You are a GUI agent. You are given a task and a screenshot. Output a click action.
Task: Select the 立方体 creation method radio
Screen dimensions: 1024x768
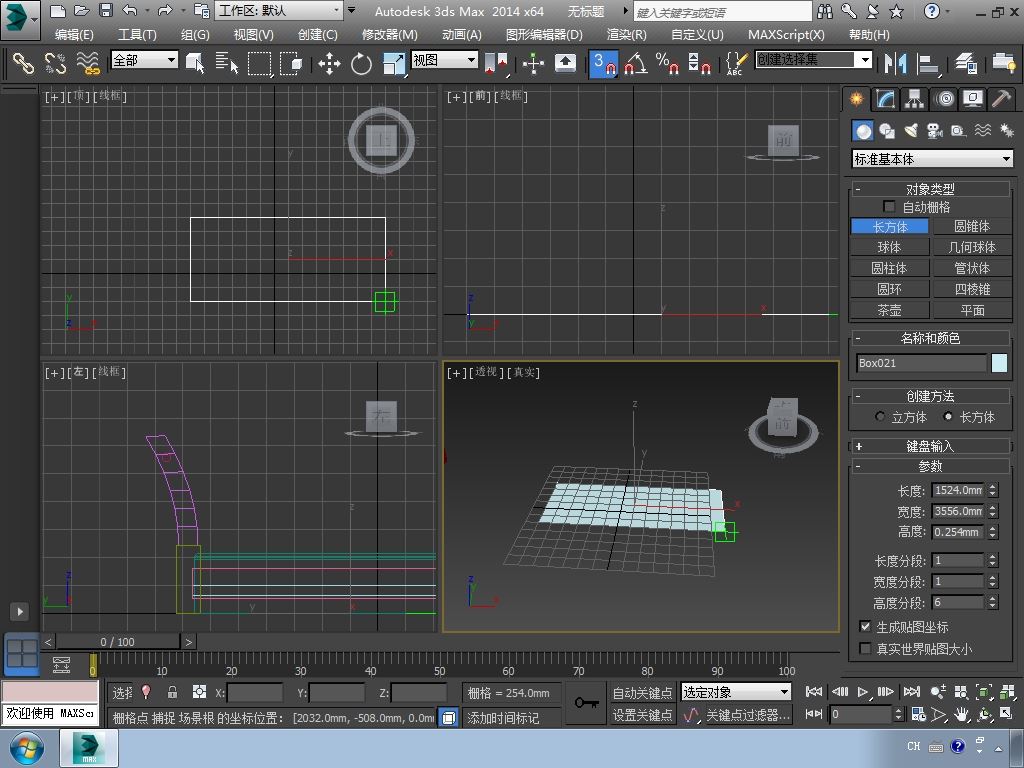880,417
